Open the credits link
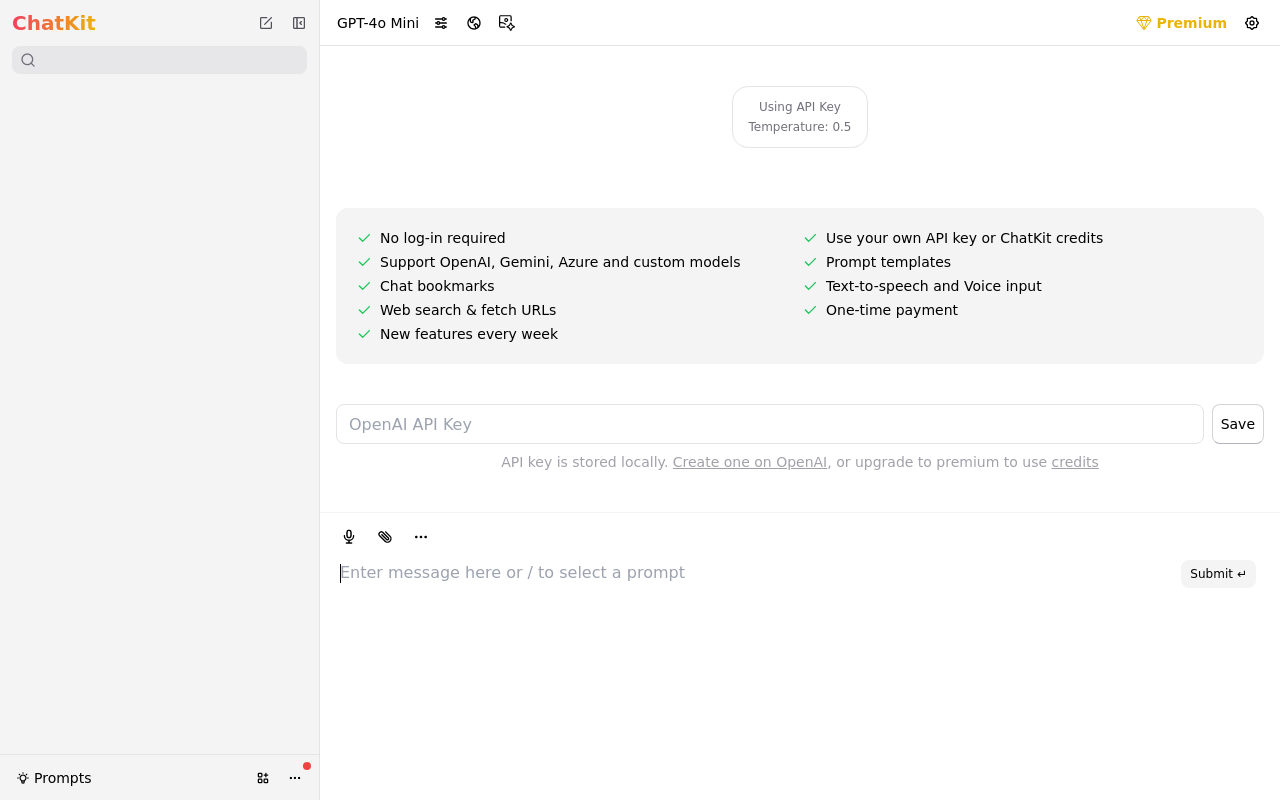 1075,462
